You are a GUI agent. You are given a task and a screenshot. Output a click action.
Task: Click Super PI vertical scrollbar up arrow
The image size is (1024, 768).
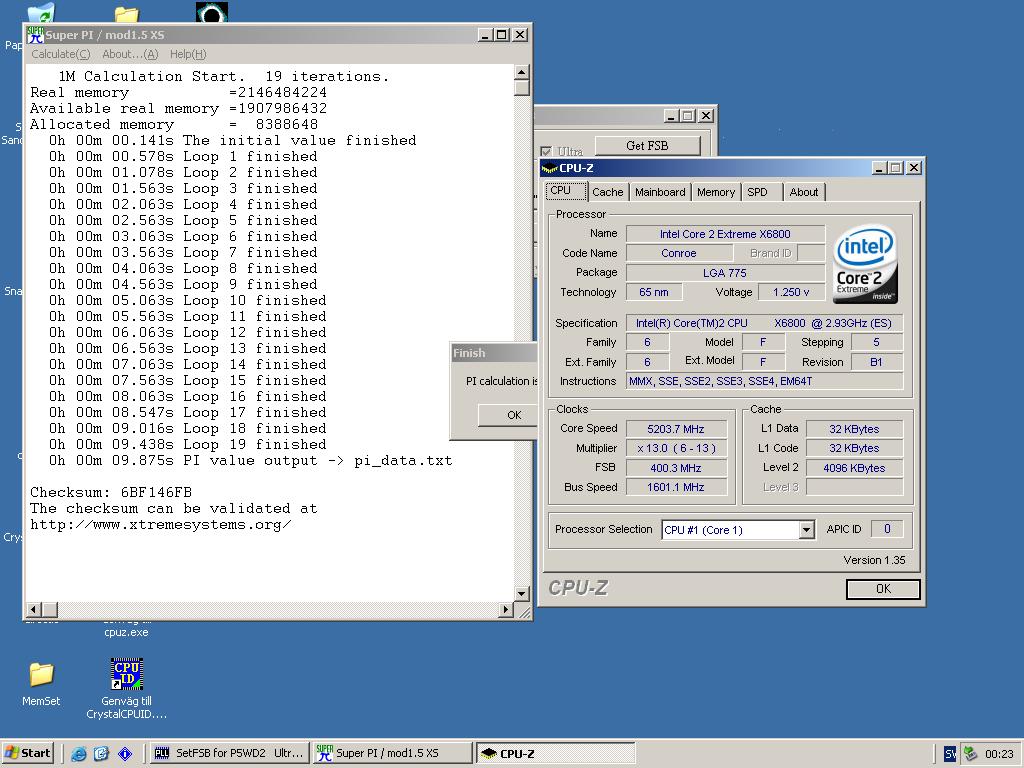(x=522, y=72)
